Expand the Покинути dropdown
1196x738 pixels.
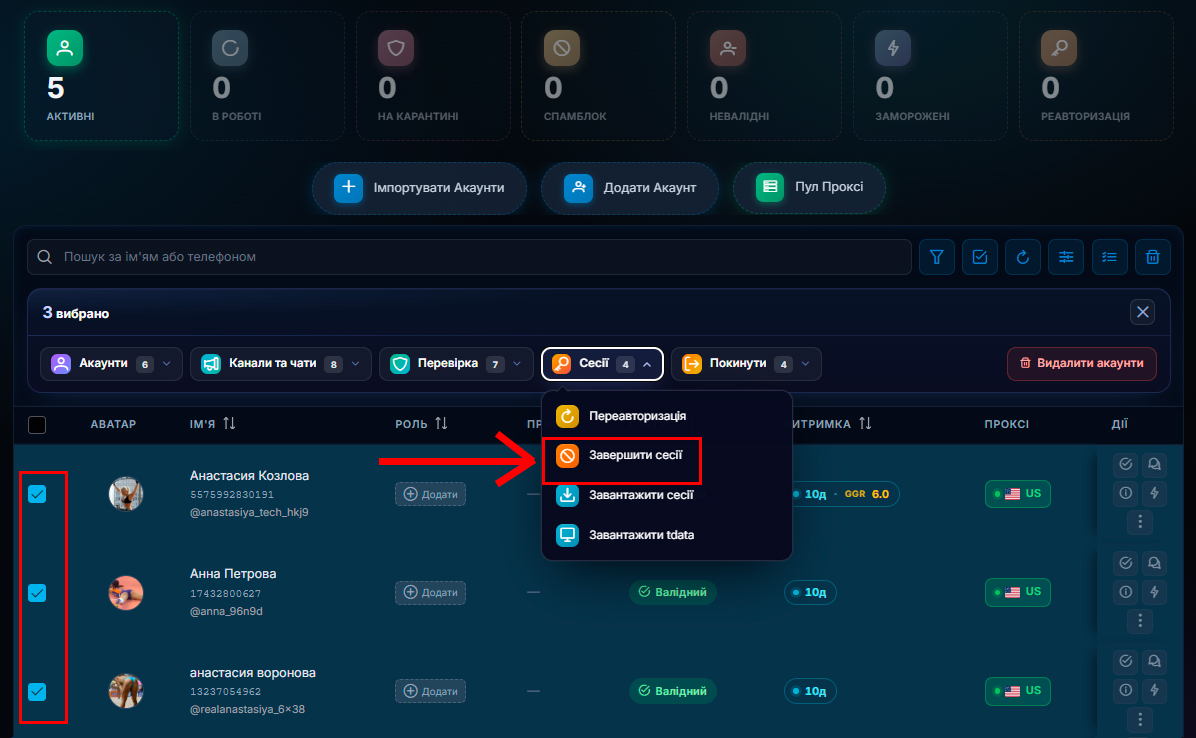click(746, 364)
